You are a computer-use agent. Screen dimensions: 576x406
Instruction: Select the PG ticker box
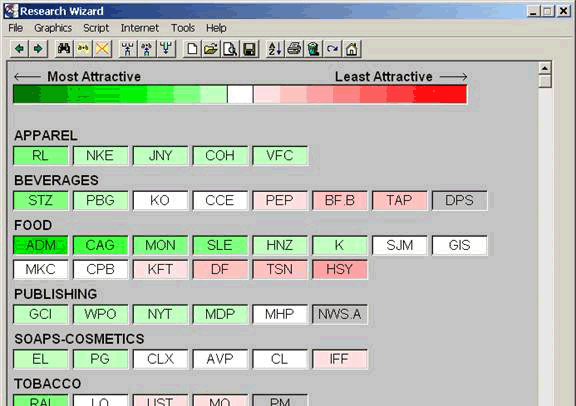click(x=100, y=359)
